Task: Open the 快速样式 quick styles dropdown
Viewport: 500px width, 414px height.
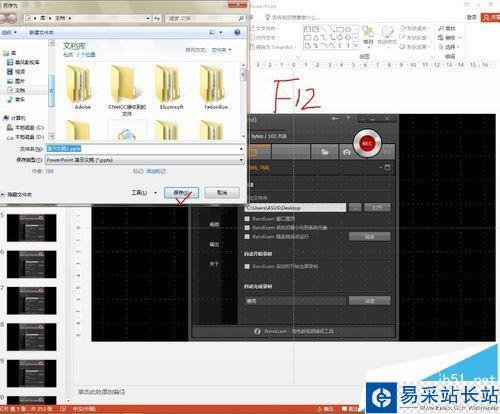Action: click(387, 36)
